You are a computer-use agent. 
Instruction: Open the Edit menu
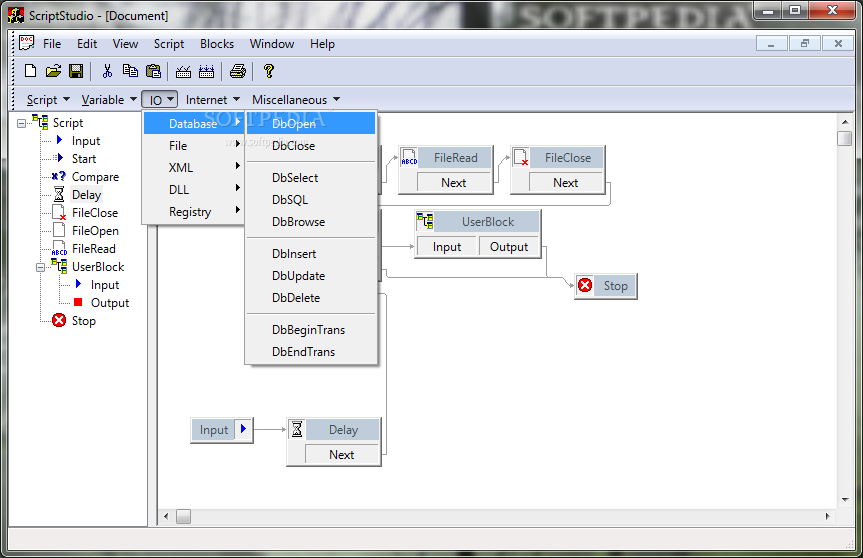click(x=87, y=43)
